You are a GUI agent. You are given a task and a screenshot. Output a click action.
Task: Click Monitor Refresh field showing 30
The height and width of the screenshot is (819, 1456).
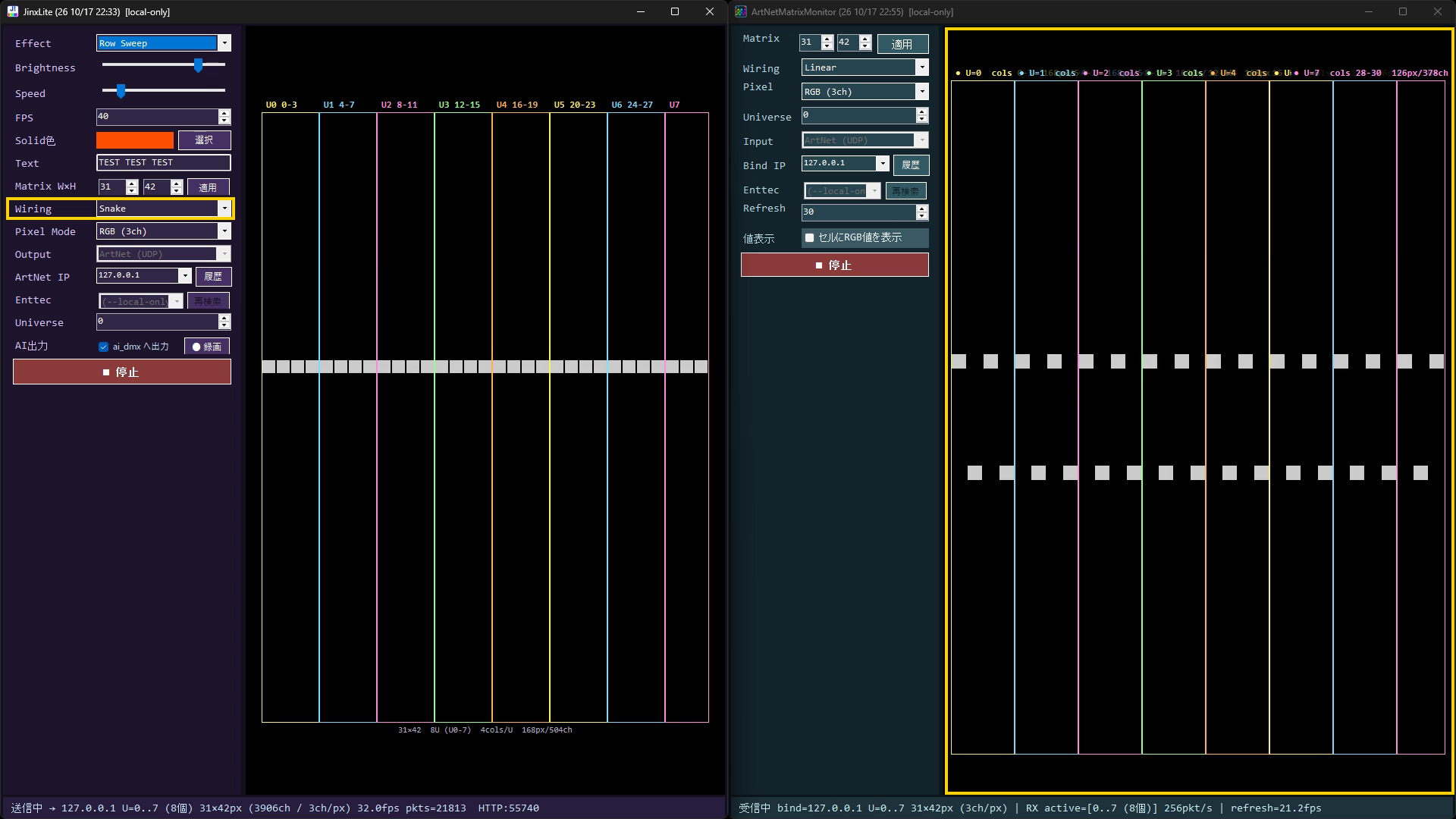(x=858, y=212)
